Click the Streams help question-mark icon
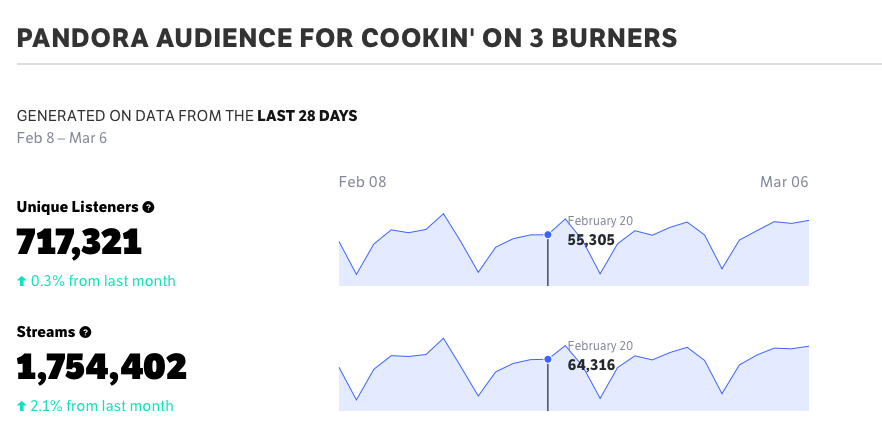The image size is (882, 430). [x=86, y=332]
